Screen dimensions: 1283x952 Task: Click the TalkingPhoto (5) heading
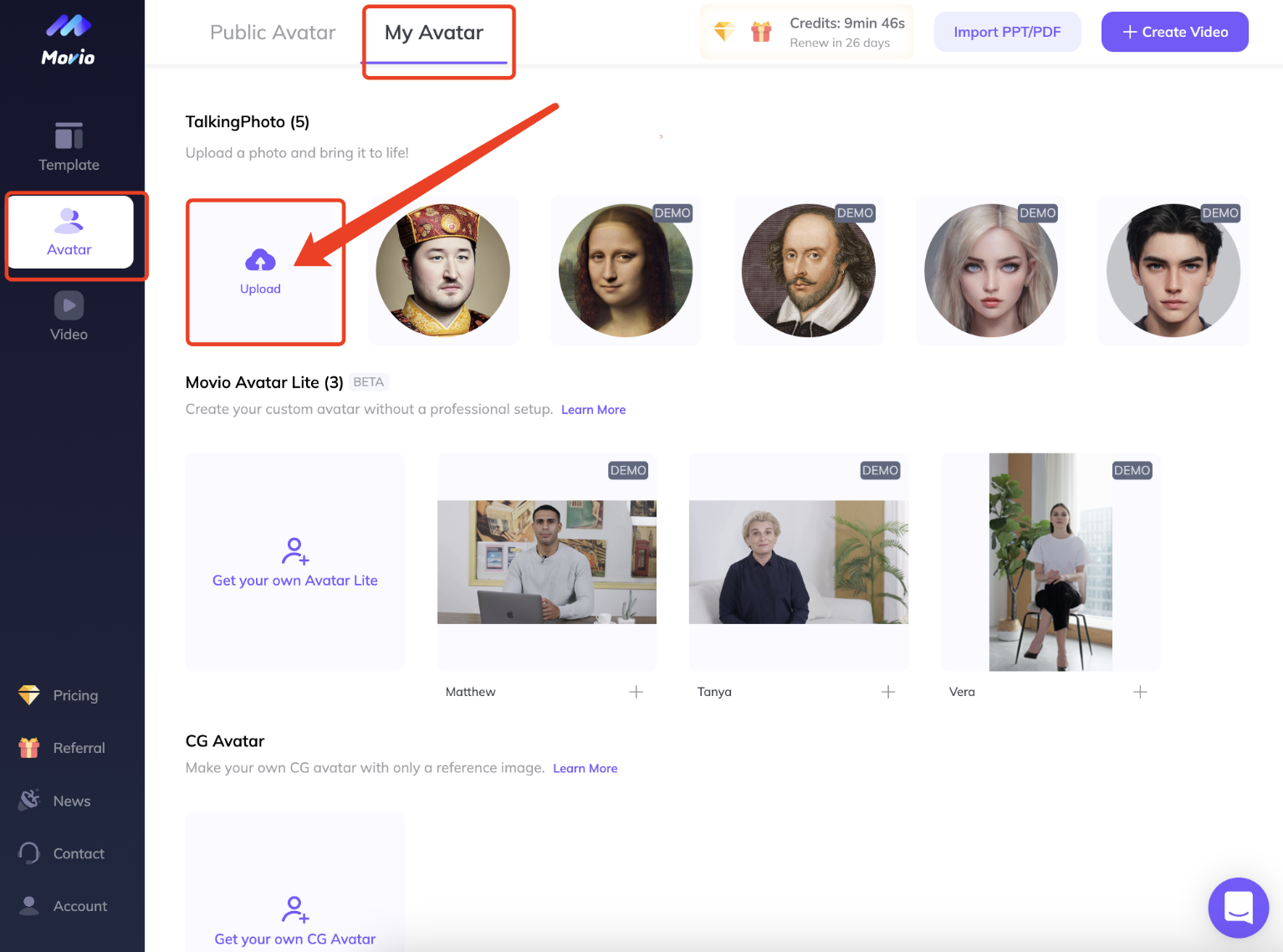tap(248, 121)
